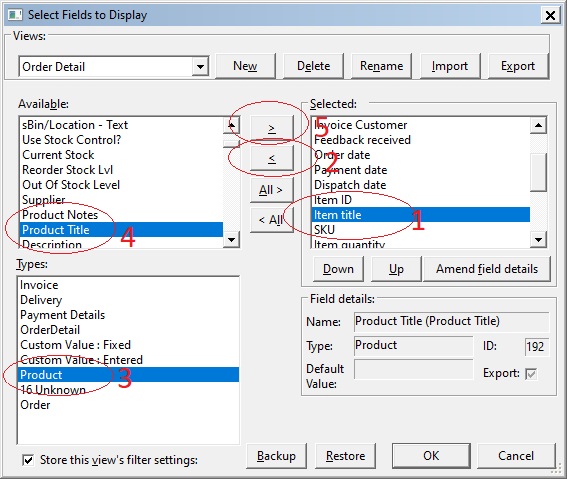Click the Selected list scroll-up arrow

point(538,125)
